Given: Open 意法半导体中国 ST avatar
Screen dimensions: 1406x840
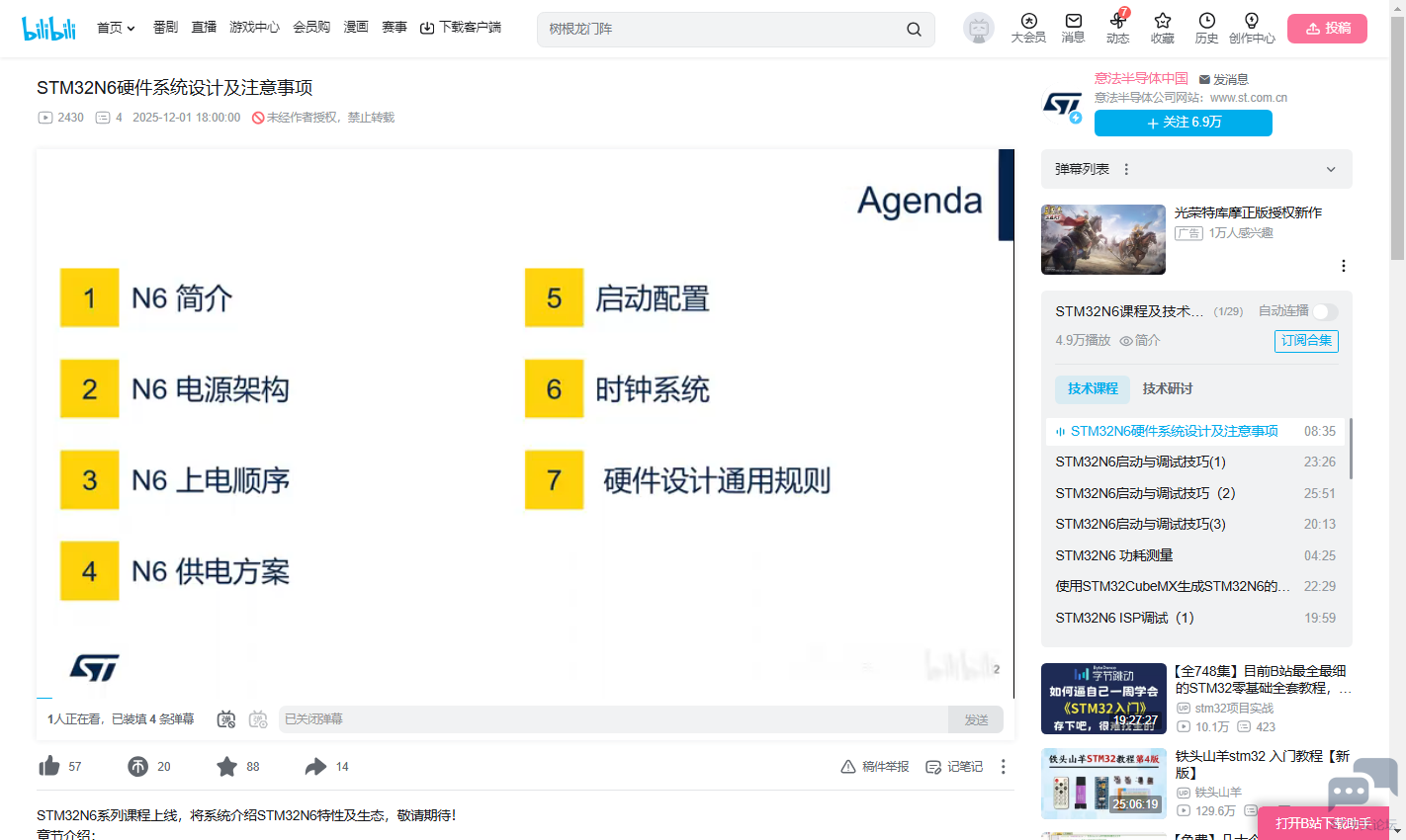Looking at the screenshot, I should [x=1063, y=104].
